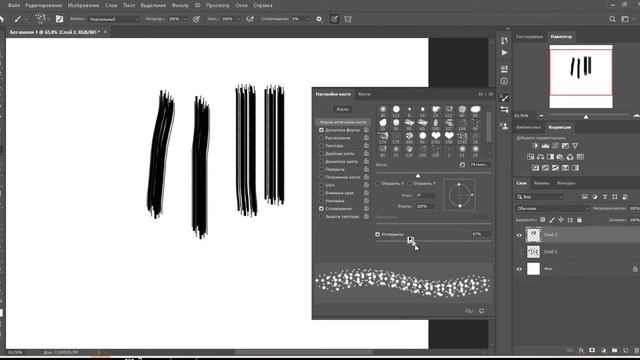
Task: Toggle Shape Dynamics checkbox
Action: (321, 130)
